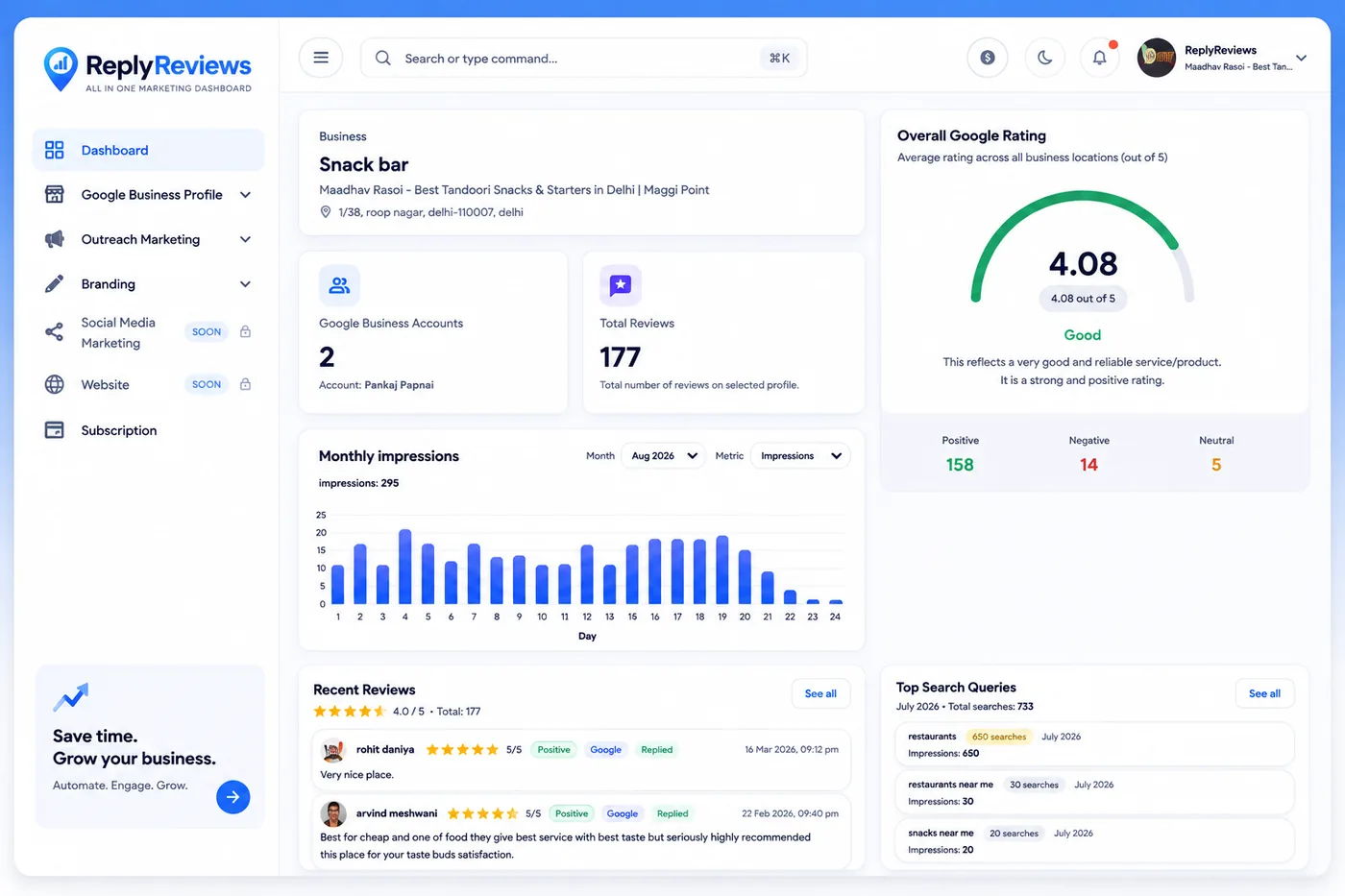Click the Google tag on arvind meshwani's review
Image resolution: width=1345 pixels, height=896 pixels.
[623, 813]
